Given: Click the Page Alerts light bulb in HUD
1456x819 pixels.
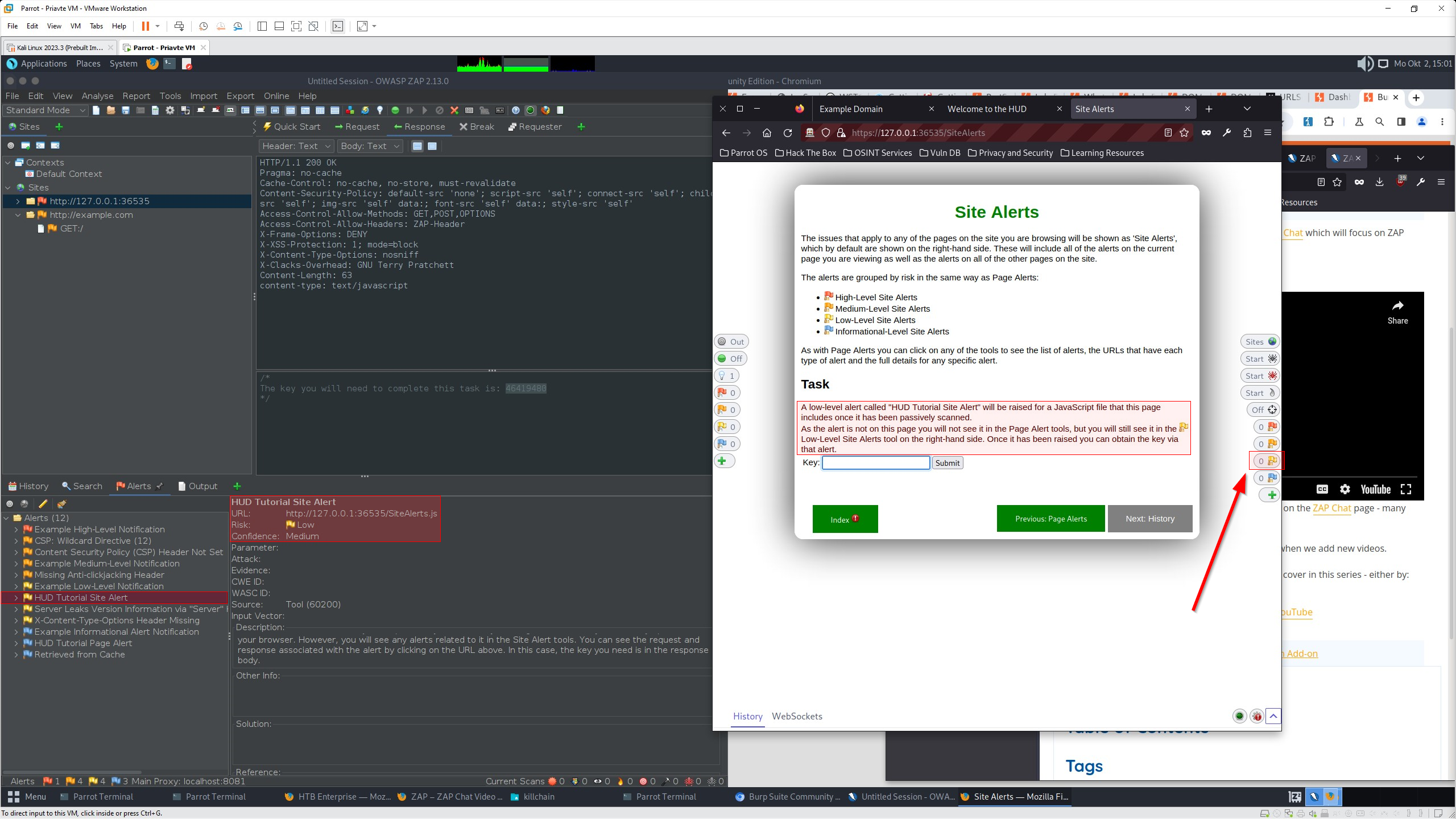Looking at the screenshot, I should pyautogui.click(x=726, y=375).
